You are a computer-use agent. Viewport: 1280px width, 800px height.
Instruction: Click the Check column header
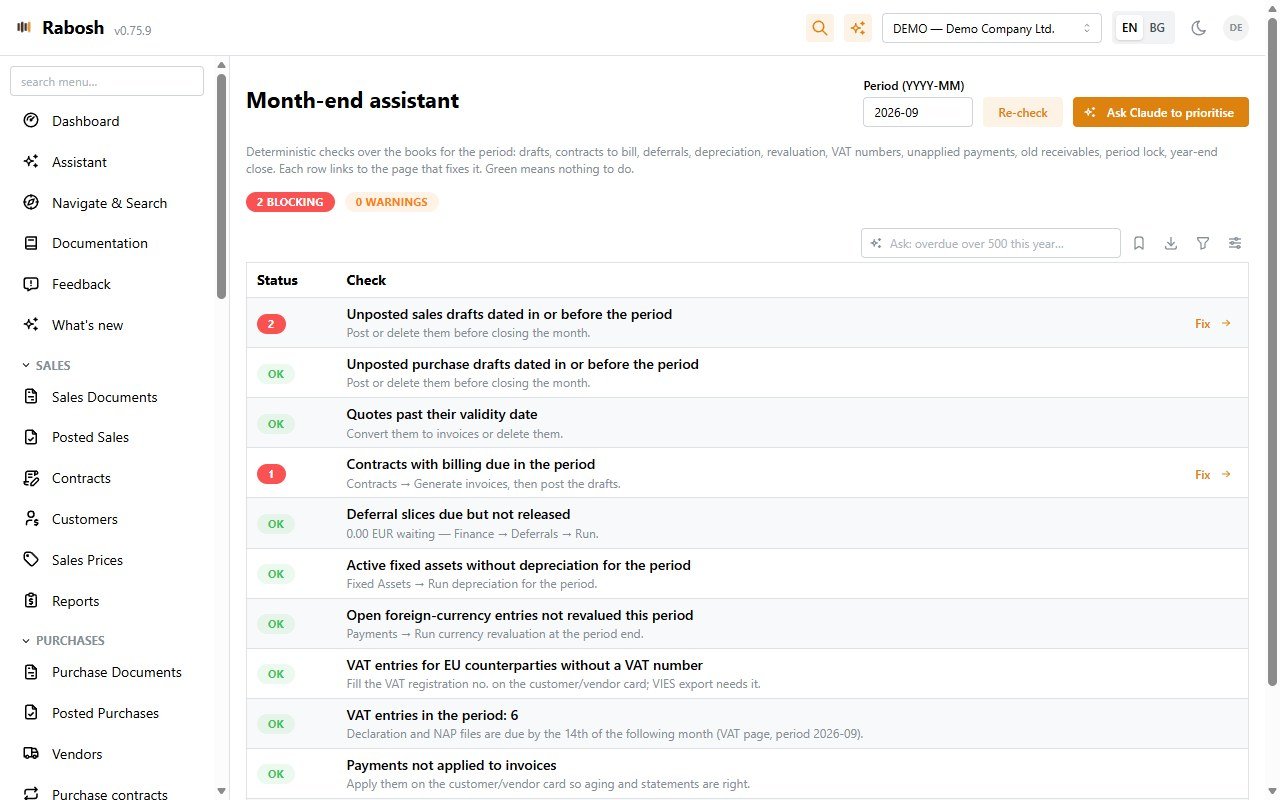point(366,280)
